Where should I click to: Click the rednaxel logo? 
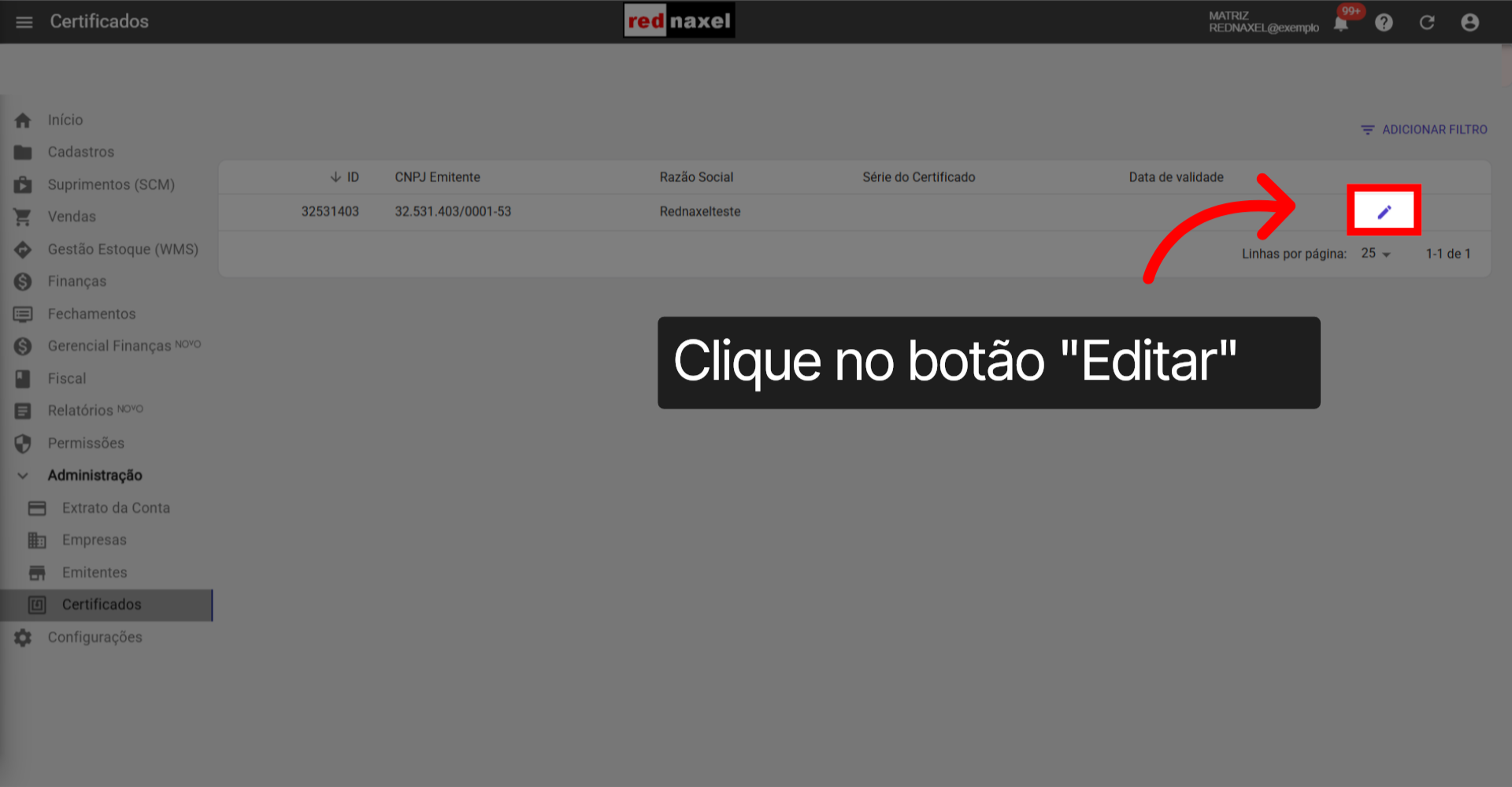click(x=679, y=20)
